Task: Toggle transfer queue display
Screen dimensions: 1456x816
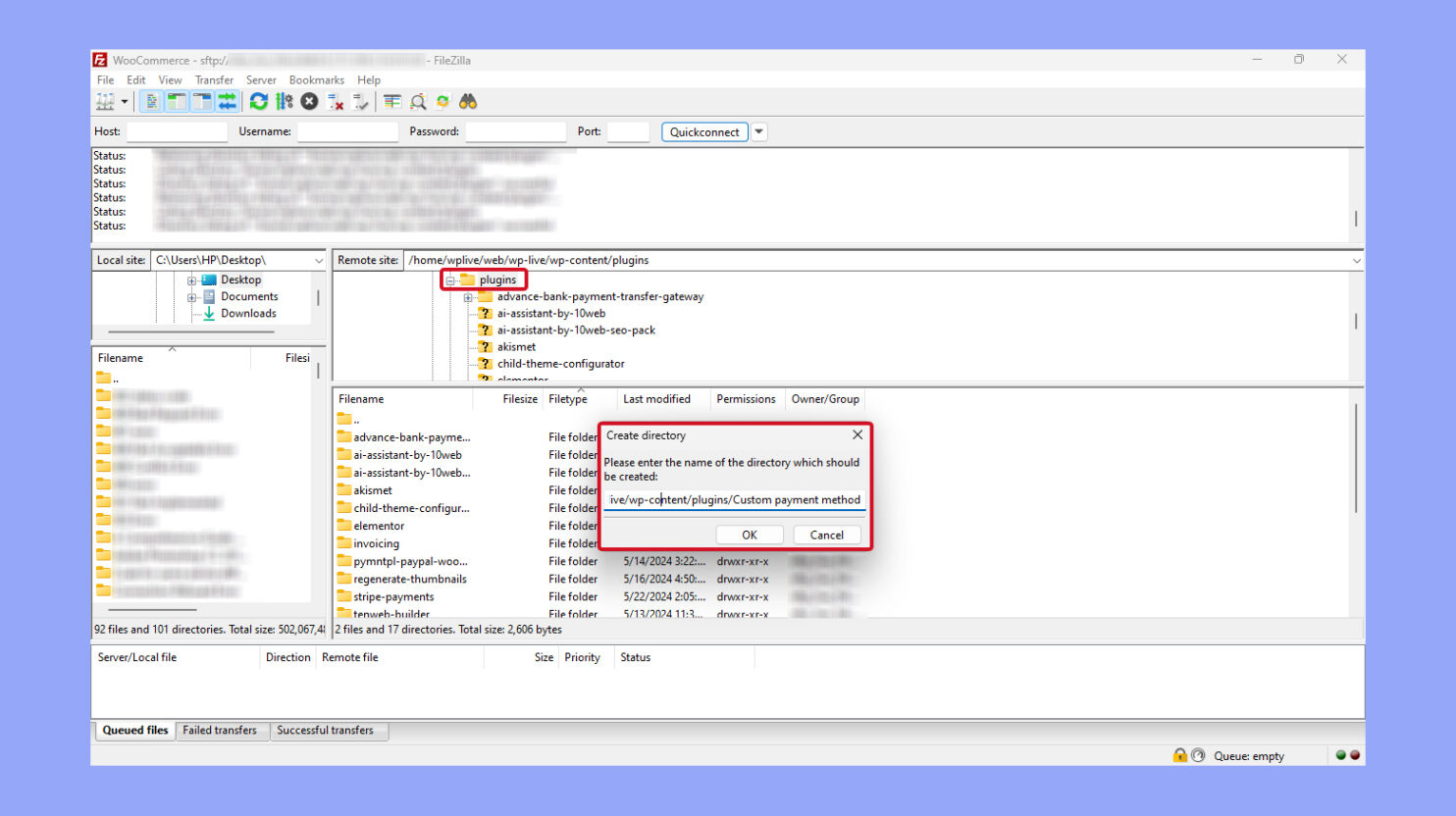Action: pyautogui.click(x=228, y=102)
